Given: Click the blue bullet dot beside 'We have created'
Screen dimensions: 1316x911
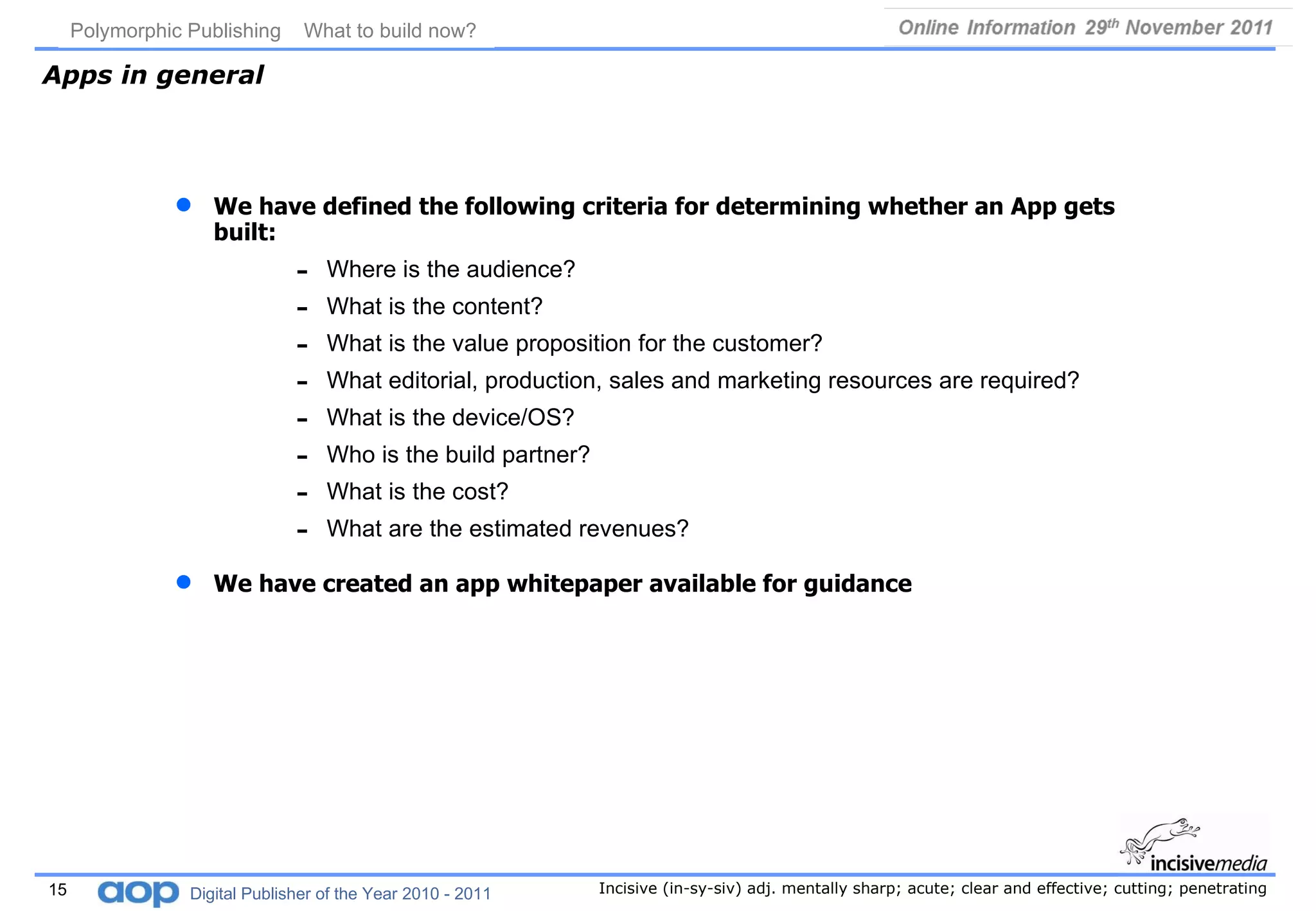Looking at the screenshot, I should click(x=184, y=581).
